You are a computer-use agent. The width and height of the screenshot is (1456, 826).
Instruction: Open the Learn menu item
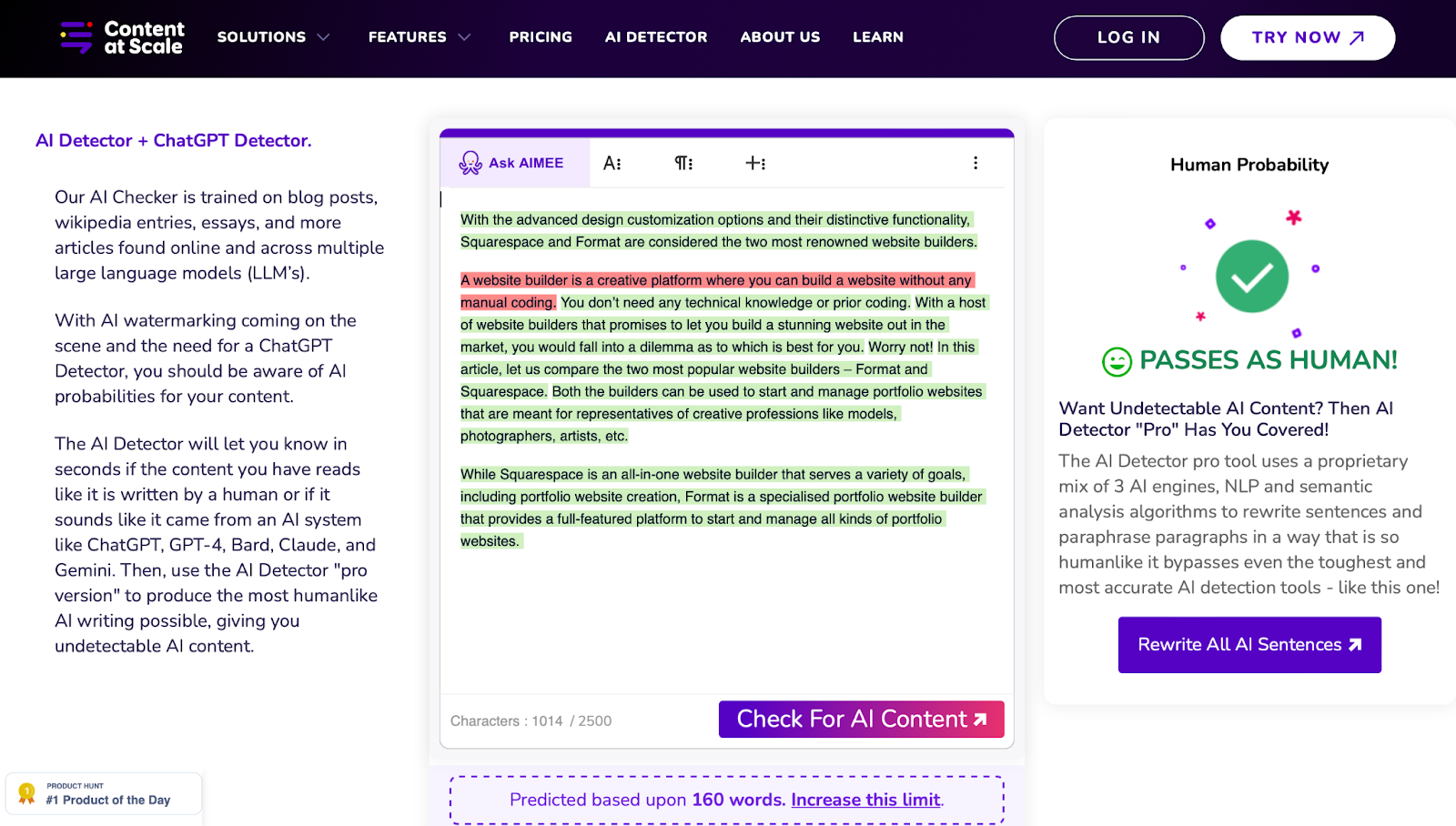tap(878, 37)
